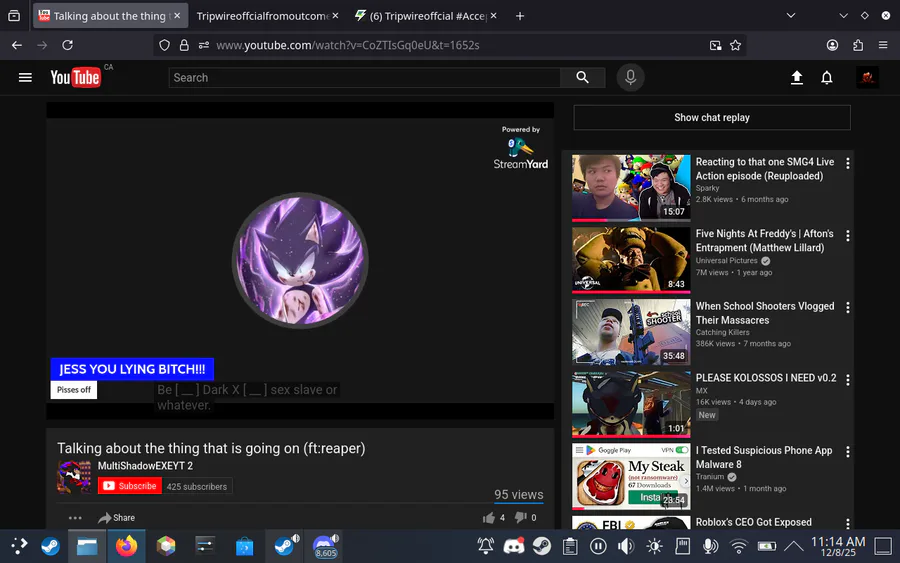900x563 pixels.
Task: Expand the list of all tabs chevron
Action: coord(790,15)
